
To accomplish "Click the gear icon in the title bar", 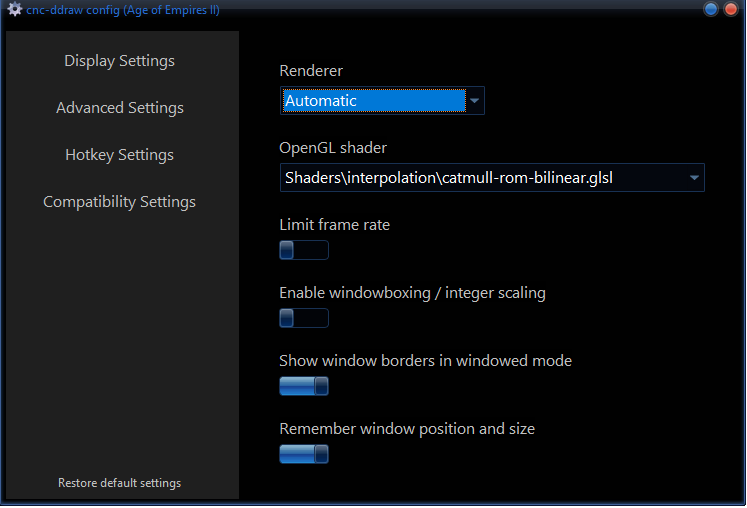I will click(14, 10).
